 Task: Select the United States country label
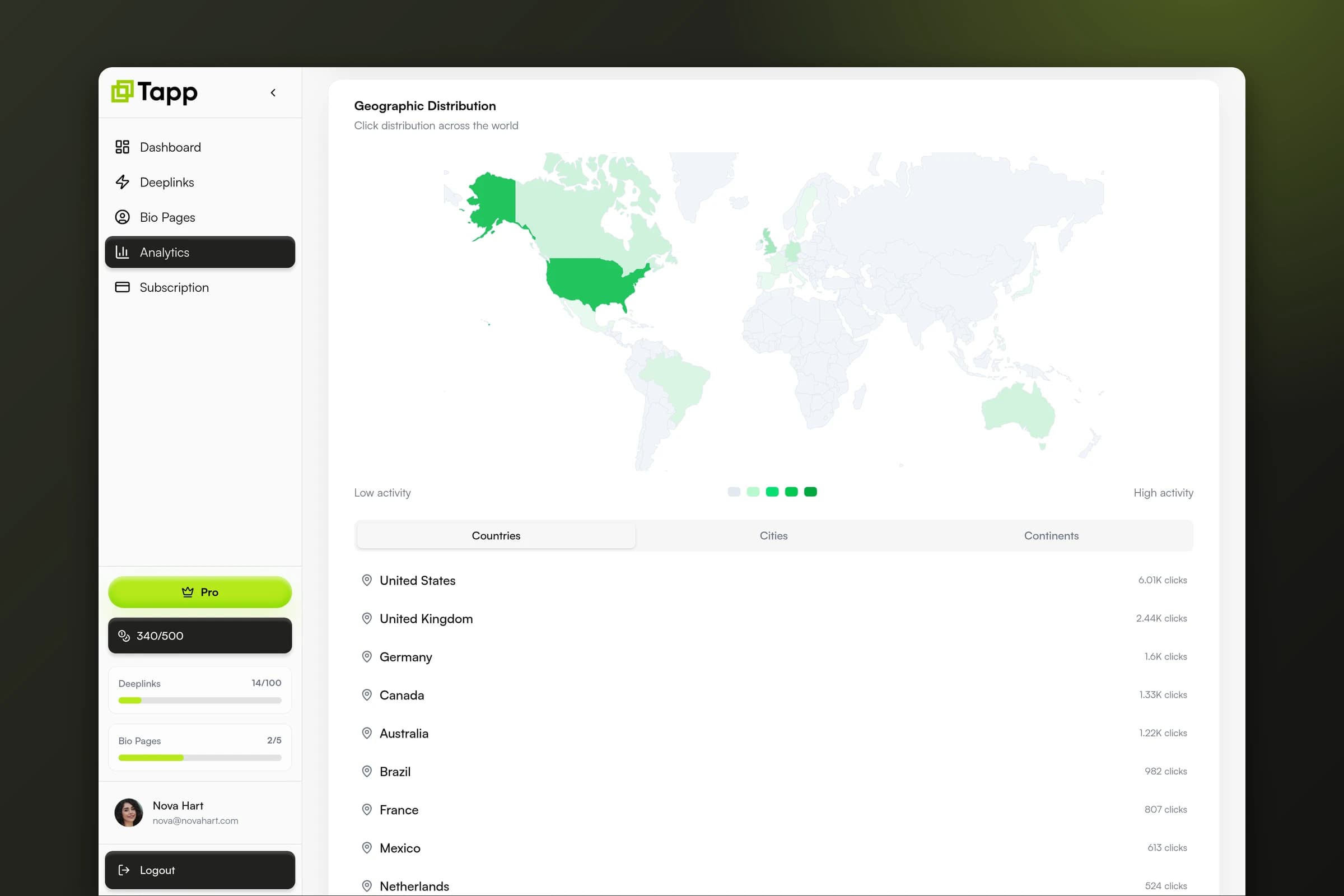418,581
